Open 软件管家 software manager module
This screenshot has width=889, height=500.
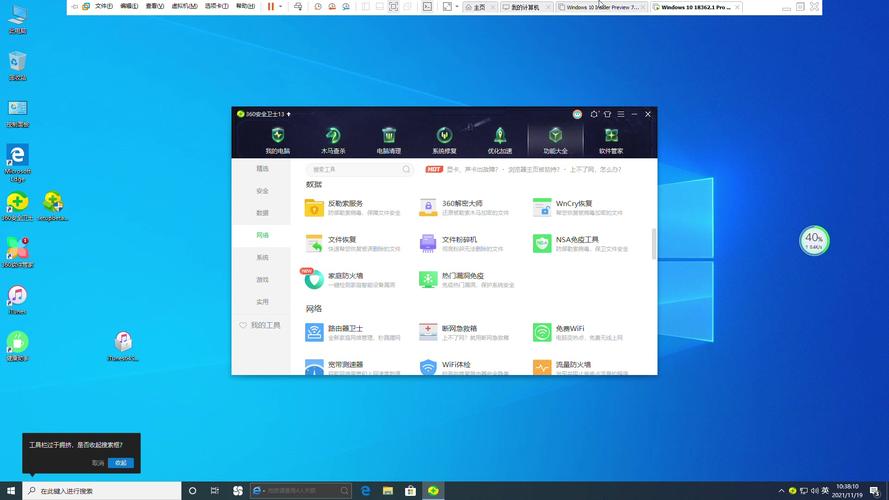click(611, 141)
